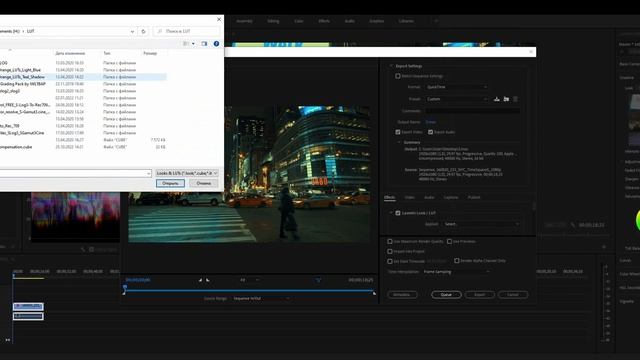Select the video clip on the timeline
The width and height of the screenshot is (640, 360).
(x=28, y=306)
